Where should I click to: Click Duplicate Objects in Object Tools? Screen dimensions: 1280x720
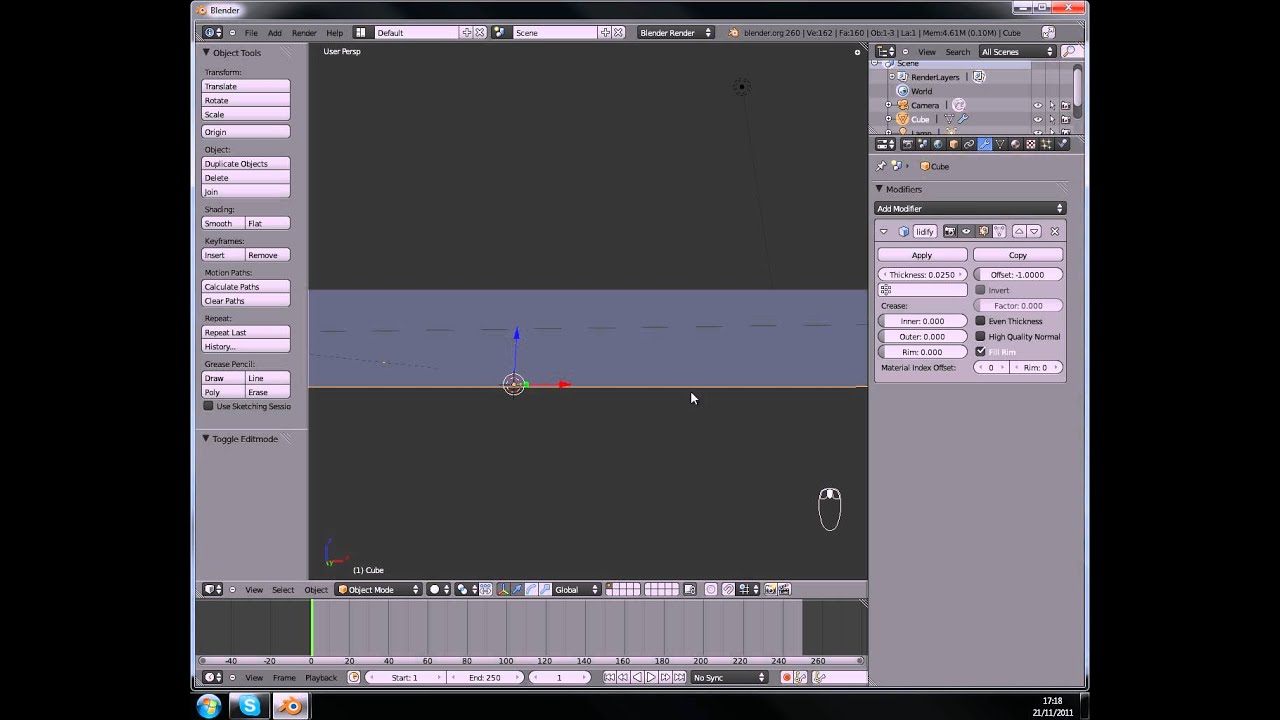tap(246, 163)
